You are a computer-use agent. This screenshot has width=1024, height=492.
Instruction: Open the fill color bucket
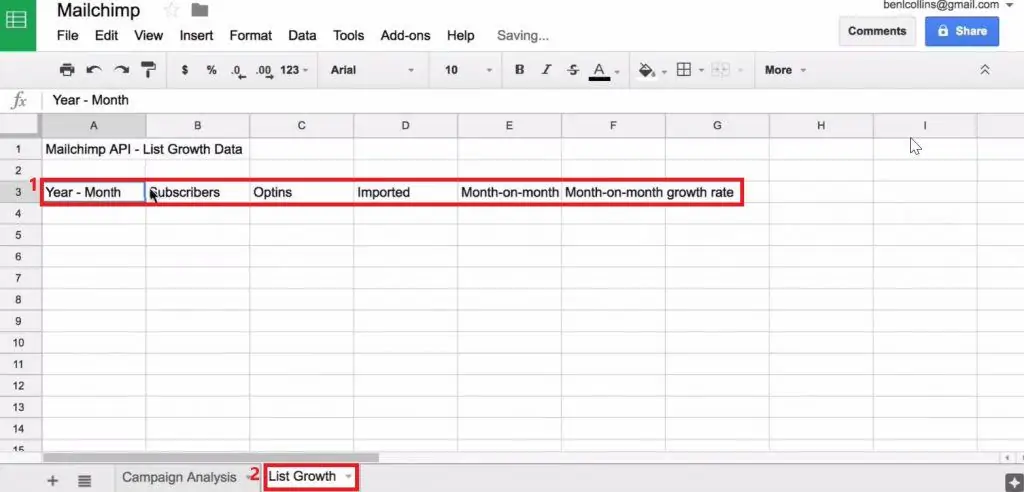pyautogui.click(x=647, y=70)
